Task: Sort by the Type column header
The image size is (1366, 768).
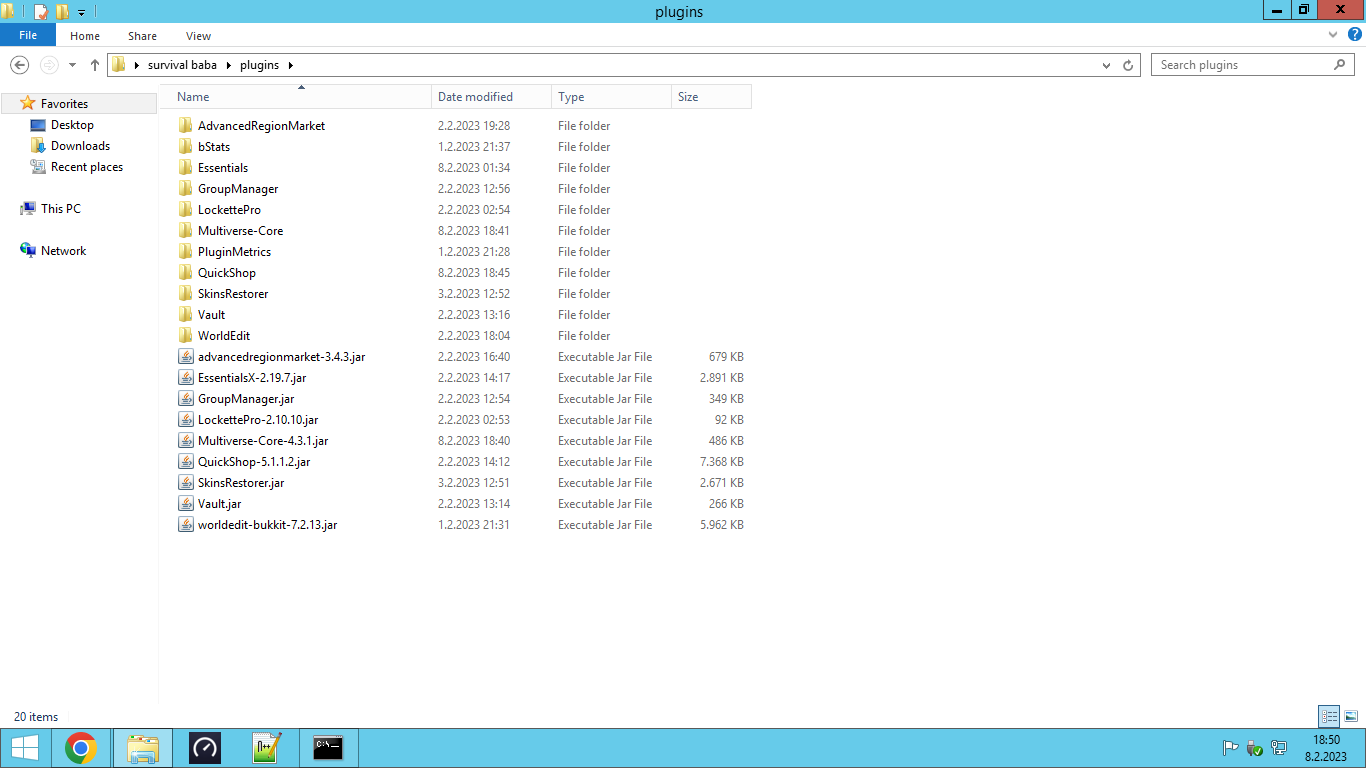Action: (x=611, y=97)
